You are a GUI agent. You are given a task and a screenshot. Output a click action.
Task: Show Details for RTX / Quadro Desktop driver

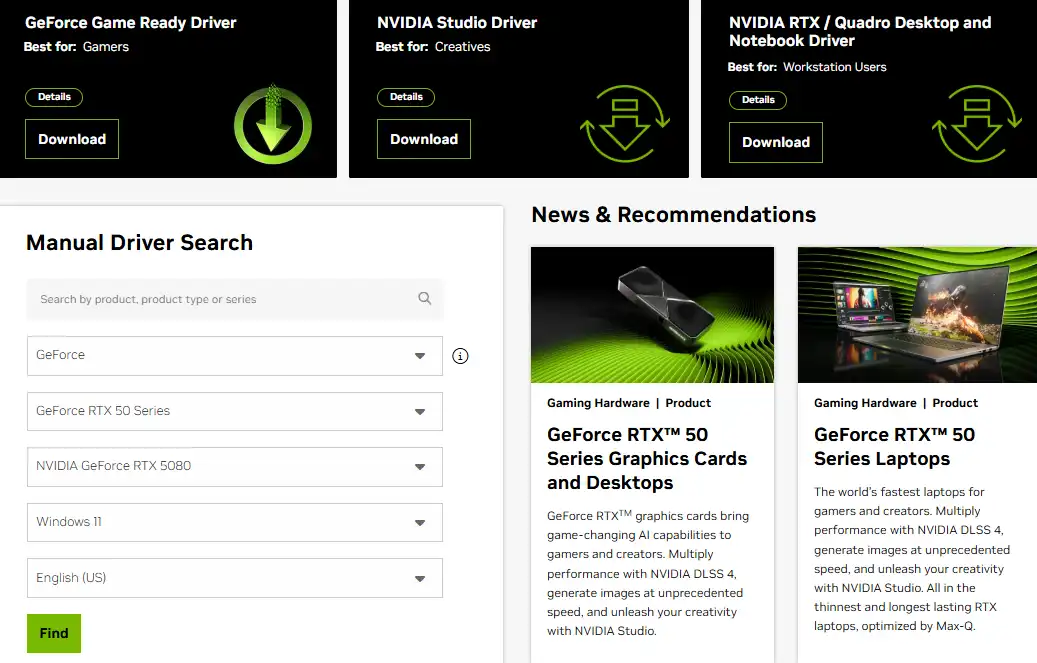coord(758,100)
